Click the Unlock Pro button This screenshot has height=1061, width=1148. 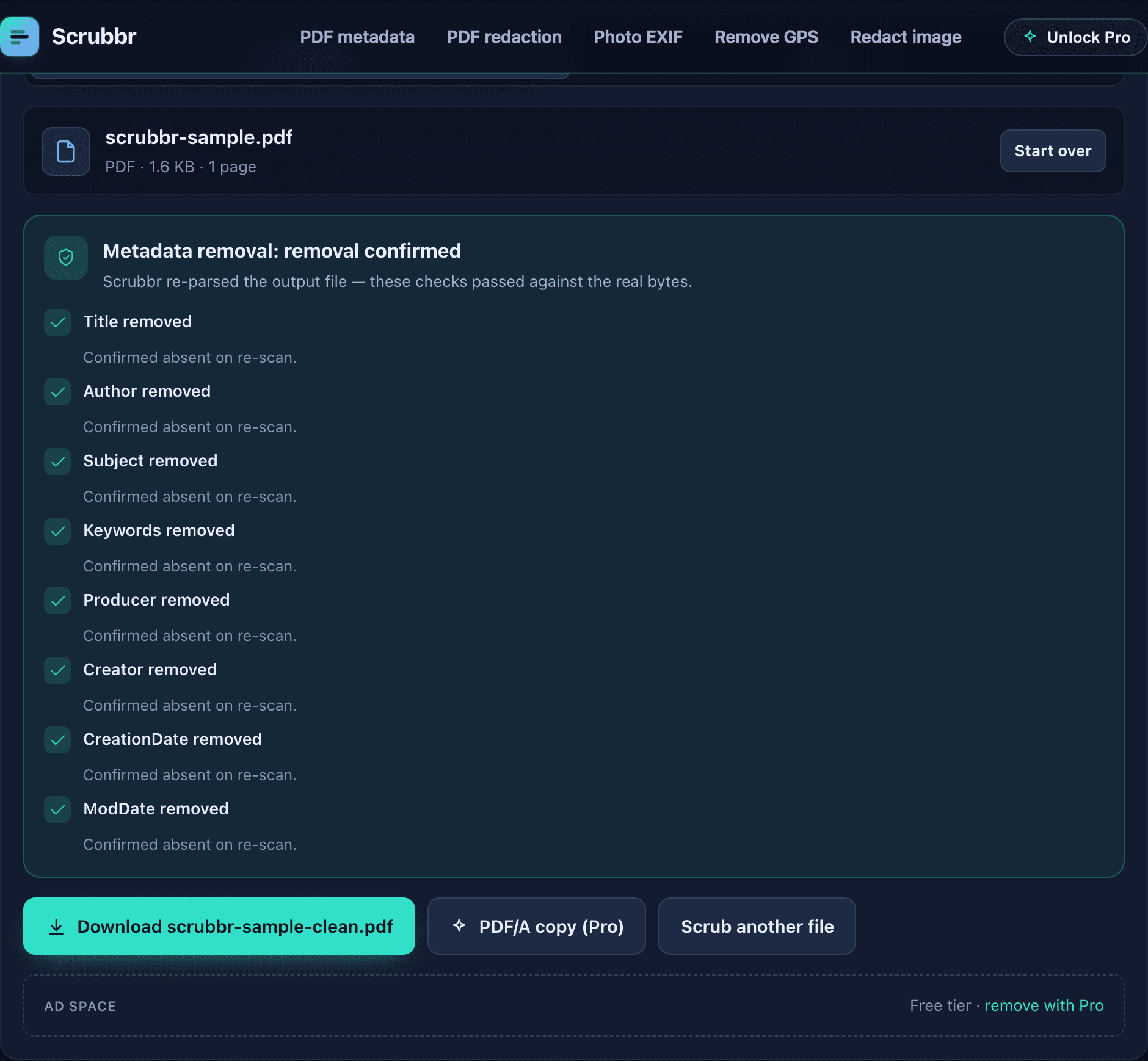[1075, 37]
